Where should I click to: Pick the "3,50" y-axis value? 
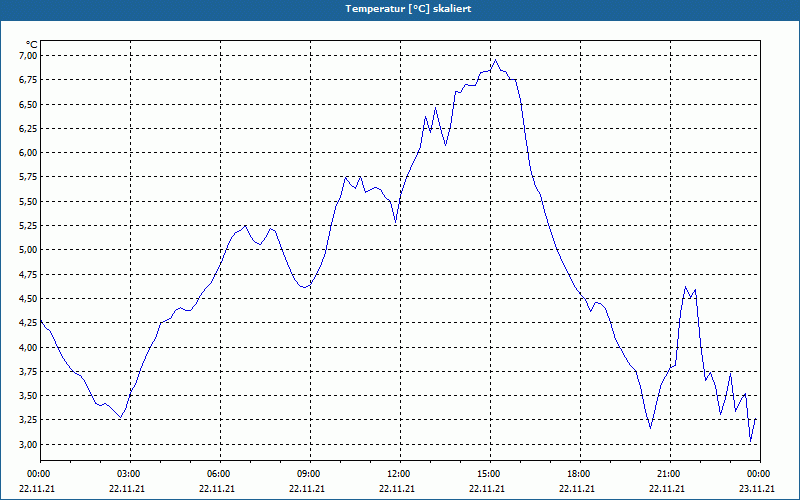point(28,396)
